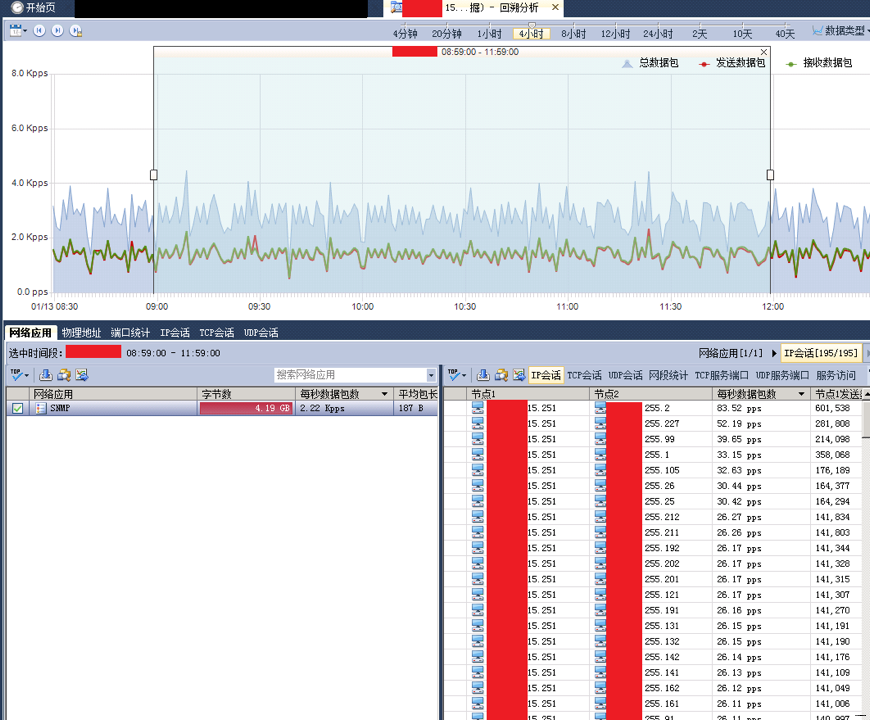This screenshot has width=870, height=720.
Task: Click export icon in network application toolbar
Action: [x=46, y=375]
